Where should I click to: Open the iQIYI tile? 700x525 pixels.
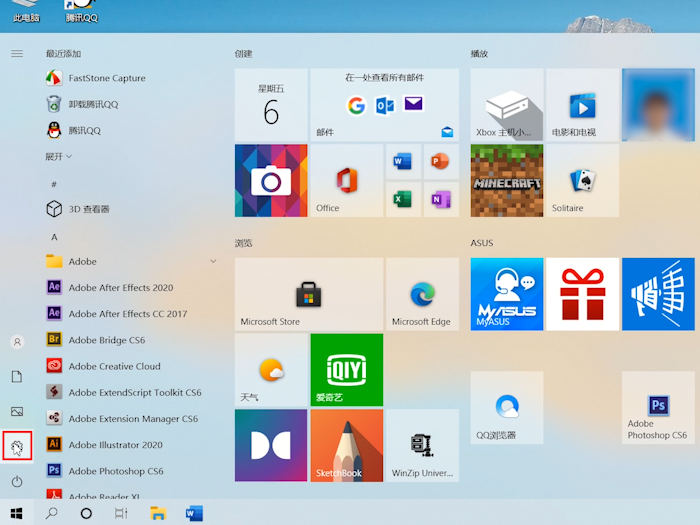coord(346,370)
